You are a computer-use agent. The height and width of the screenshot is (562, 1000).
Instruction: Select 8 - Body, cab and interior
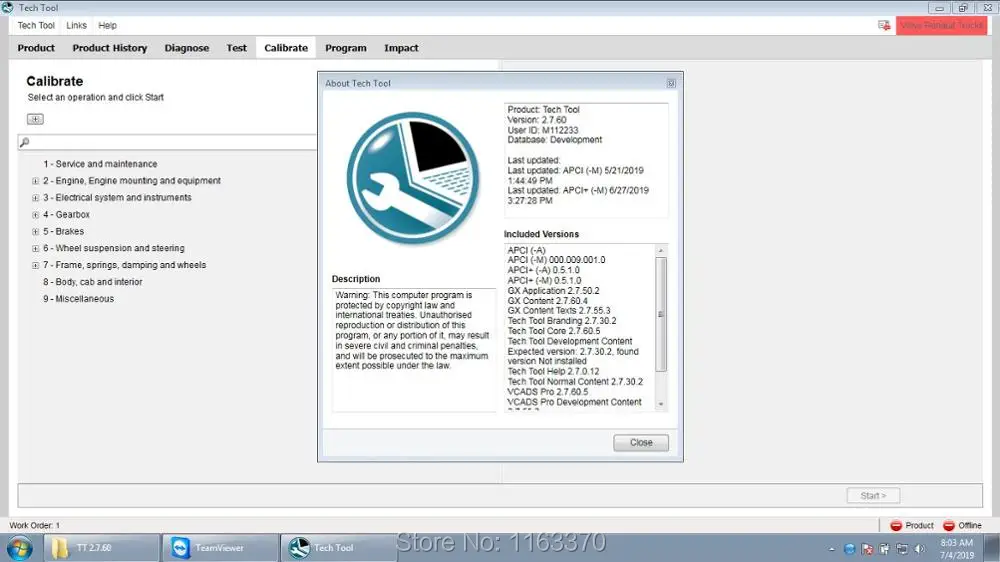pyautogui.click(x=92, y=282)
